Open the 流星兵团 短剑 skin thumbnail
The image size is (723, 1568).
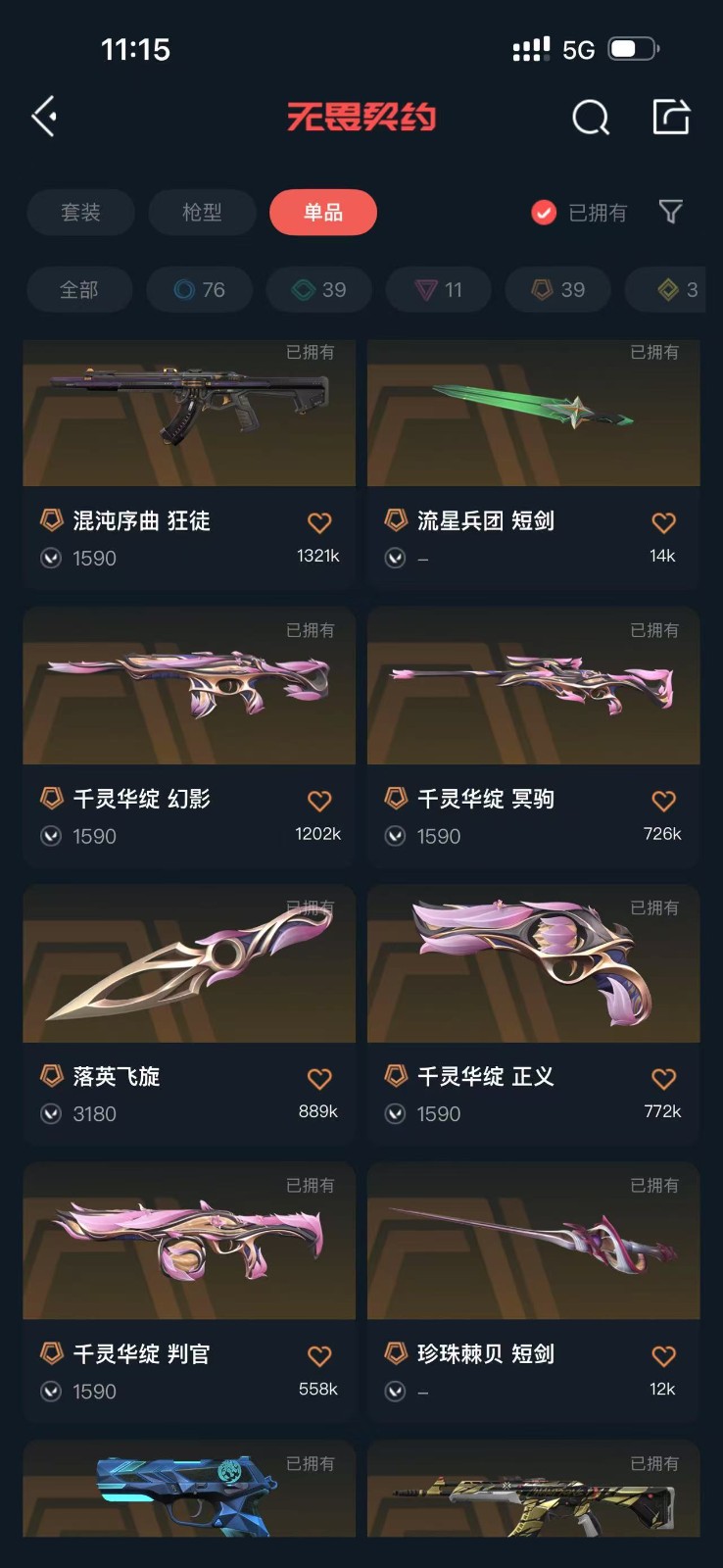point(534,413)
